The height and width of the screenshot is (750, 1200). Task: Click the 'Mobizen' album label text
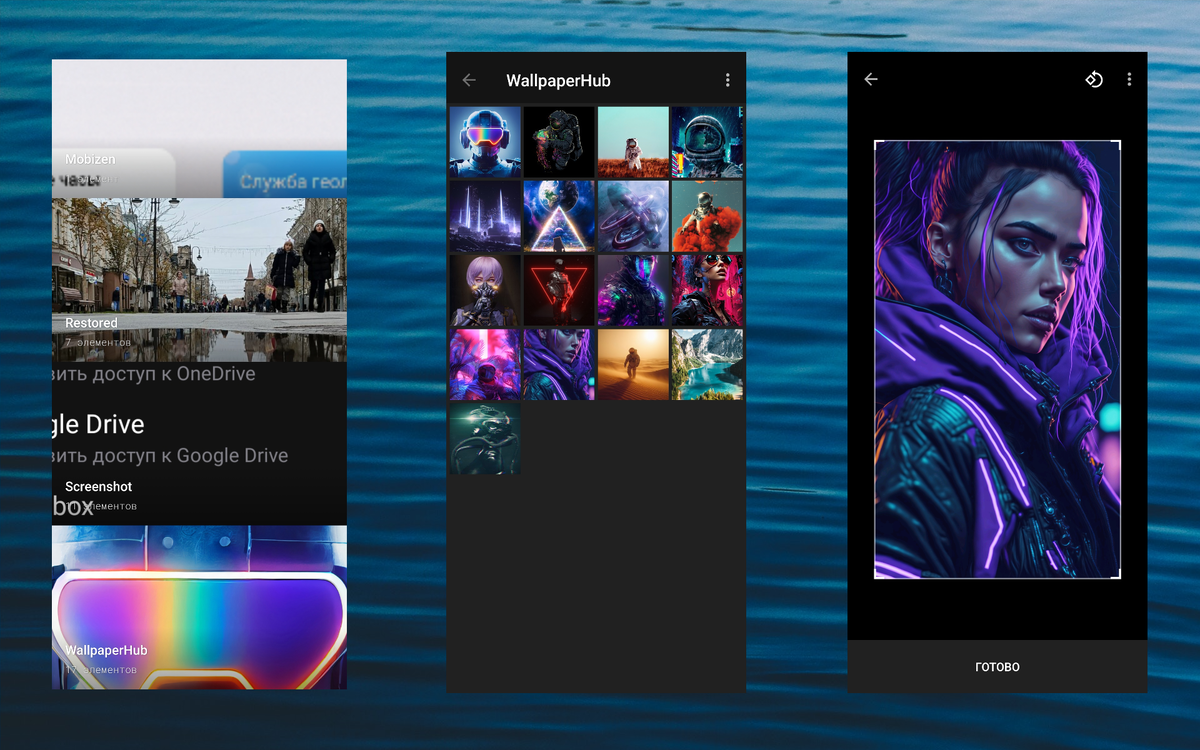tap(90, 159)
